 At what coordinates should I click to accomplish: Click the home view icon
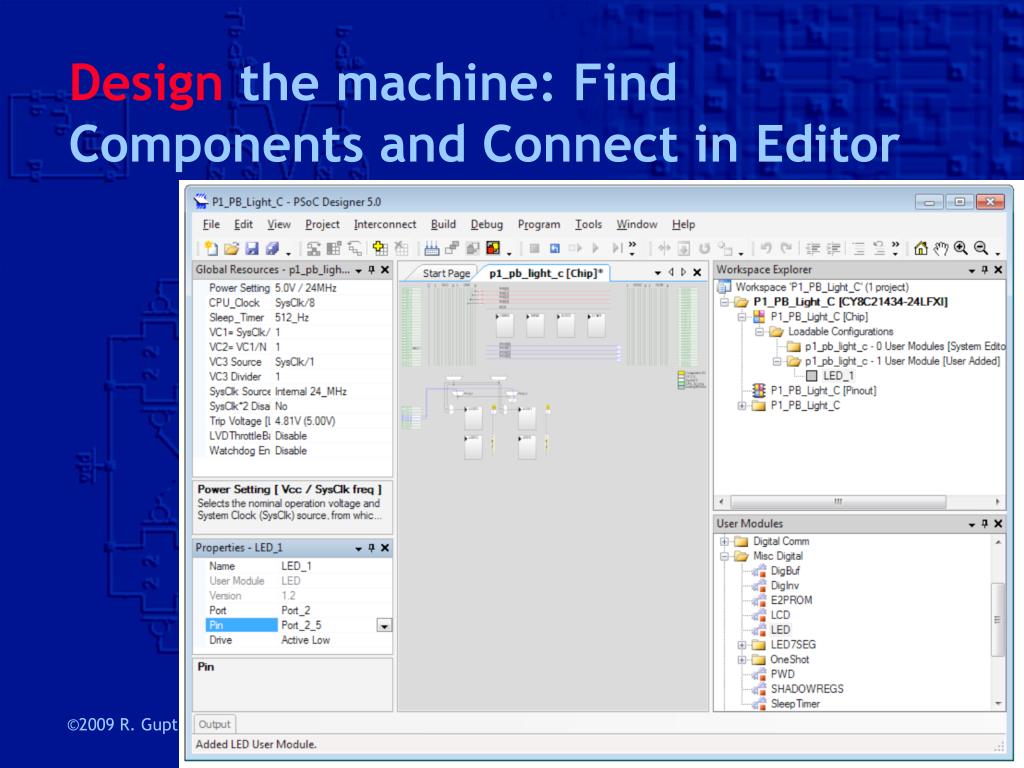pyautogui.click(x=921, y=248)
